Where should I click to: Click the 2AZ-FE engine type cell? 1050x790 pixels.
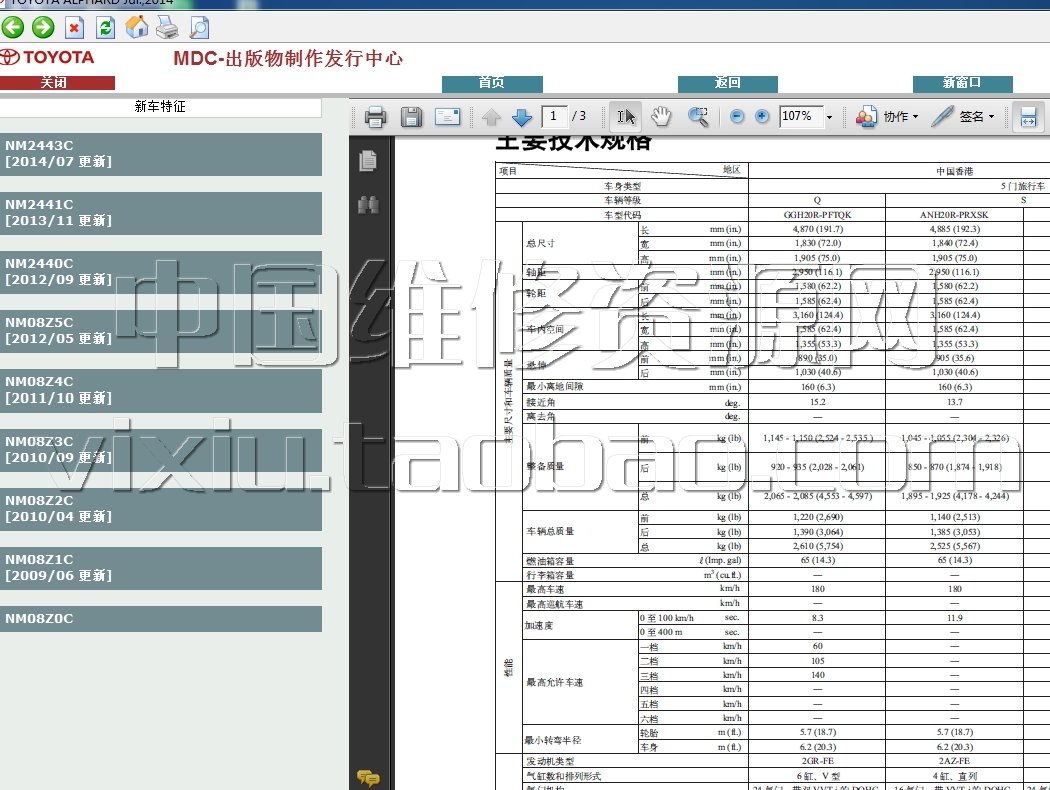click(954, 761)
